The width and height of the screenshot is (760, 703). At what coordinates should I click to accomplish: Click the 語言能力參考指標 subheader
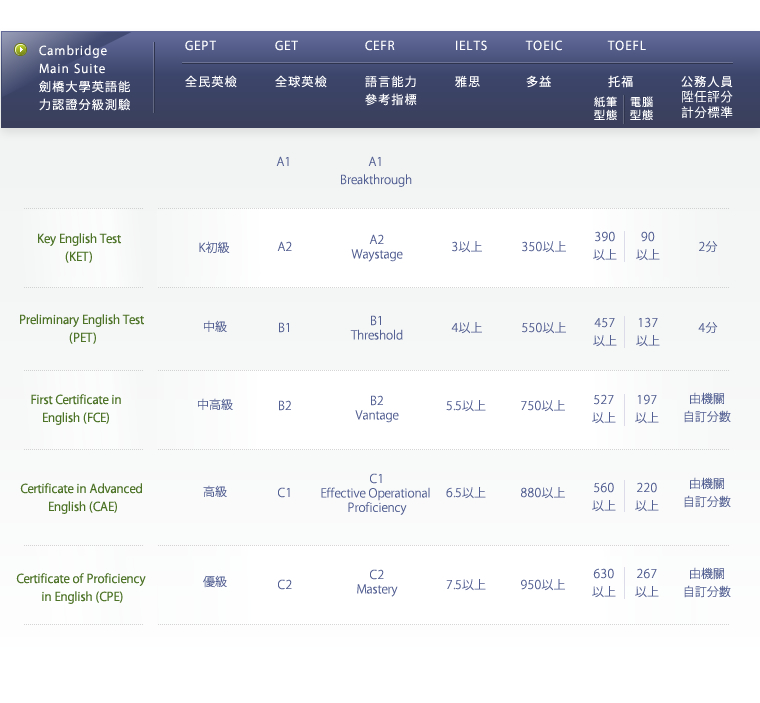[391, 91]
